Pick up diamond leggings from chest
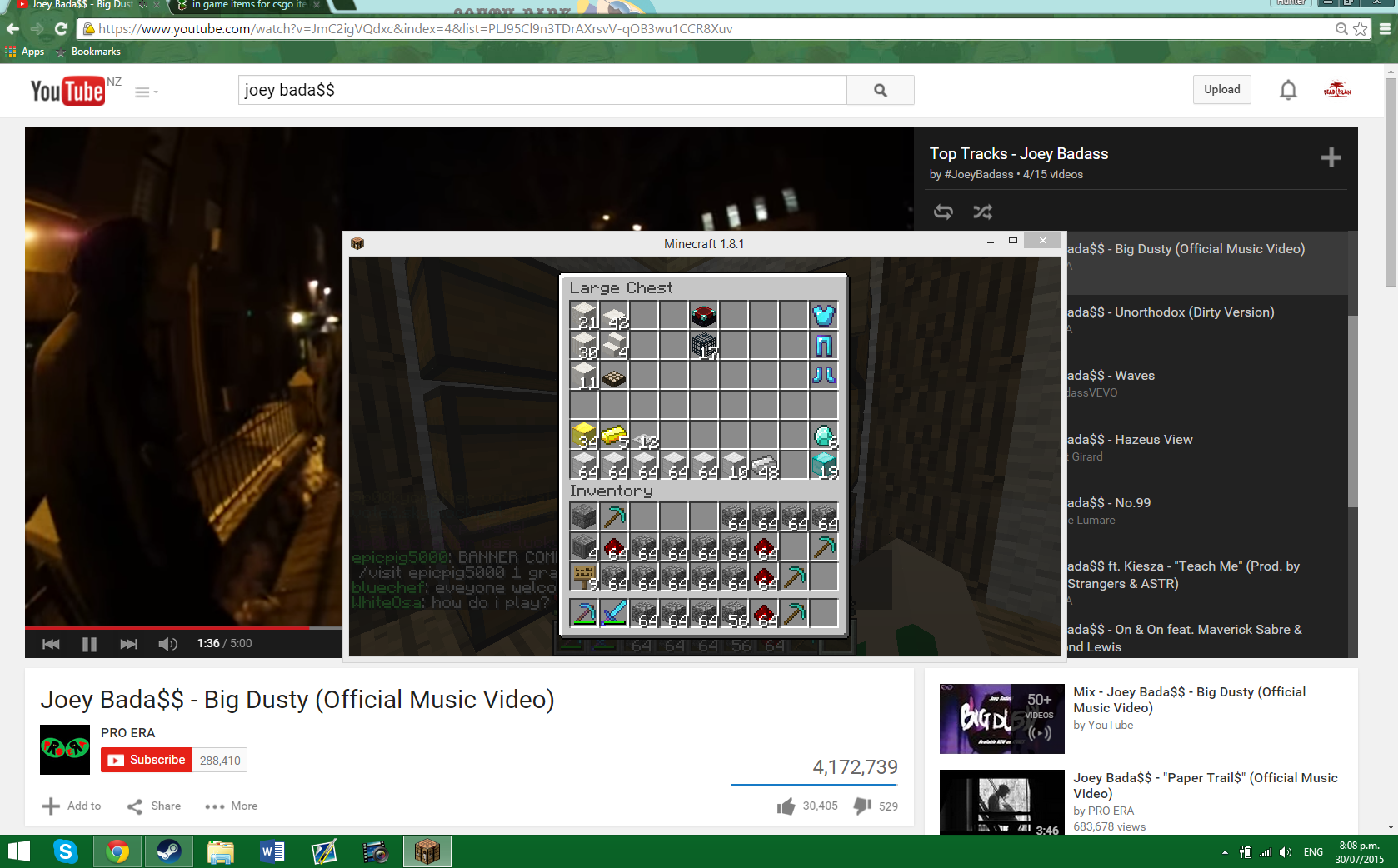Image resolution: width=1398 pixels, height=868 pixels. [823, 345]
